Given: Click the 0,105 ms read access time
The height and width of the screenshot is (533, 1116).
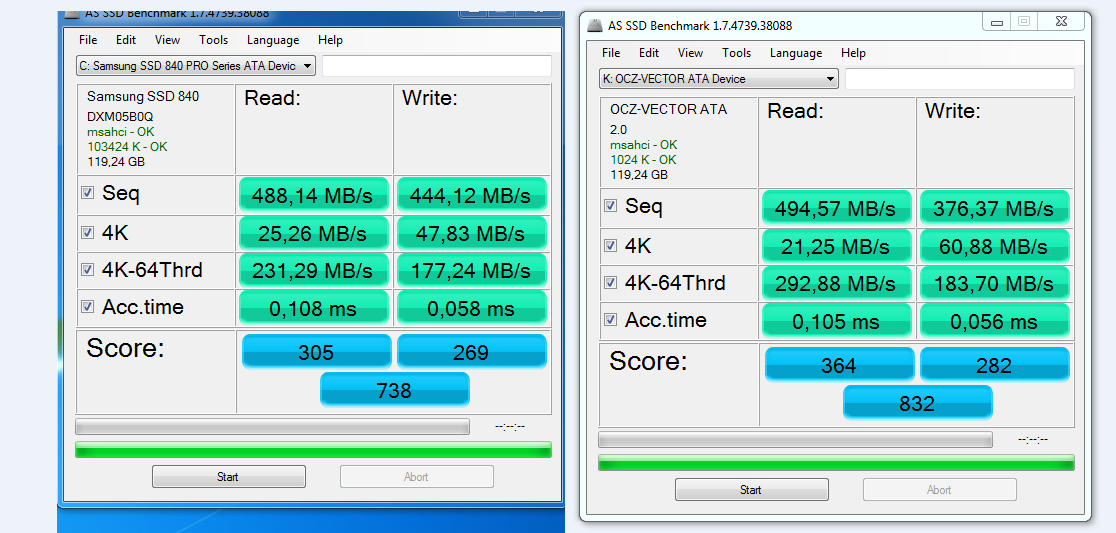Looking at the screenshot, I should [837, 320].
